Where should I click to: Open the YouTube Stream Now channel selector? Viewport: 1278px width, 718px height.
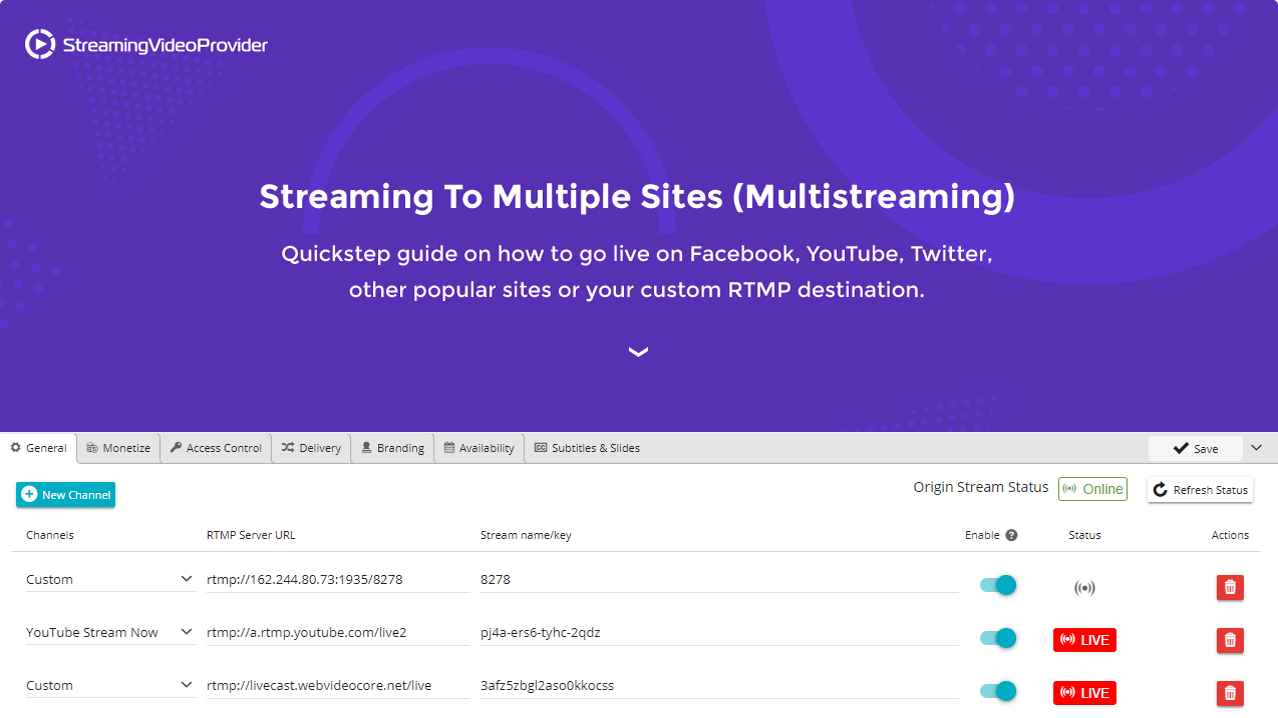[110, 632]
